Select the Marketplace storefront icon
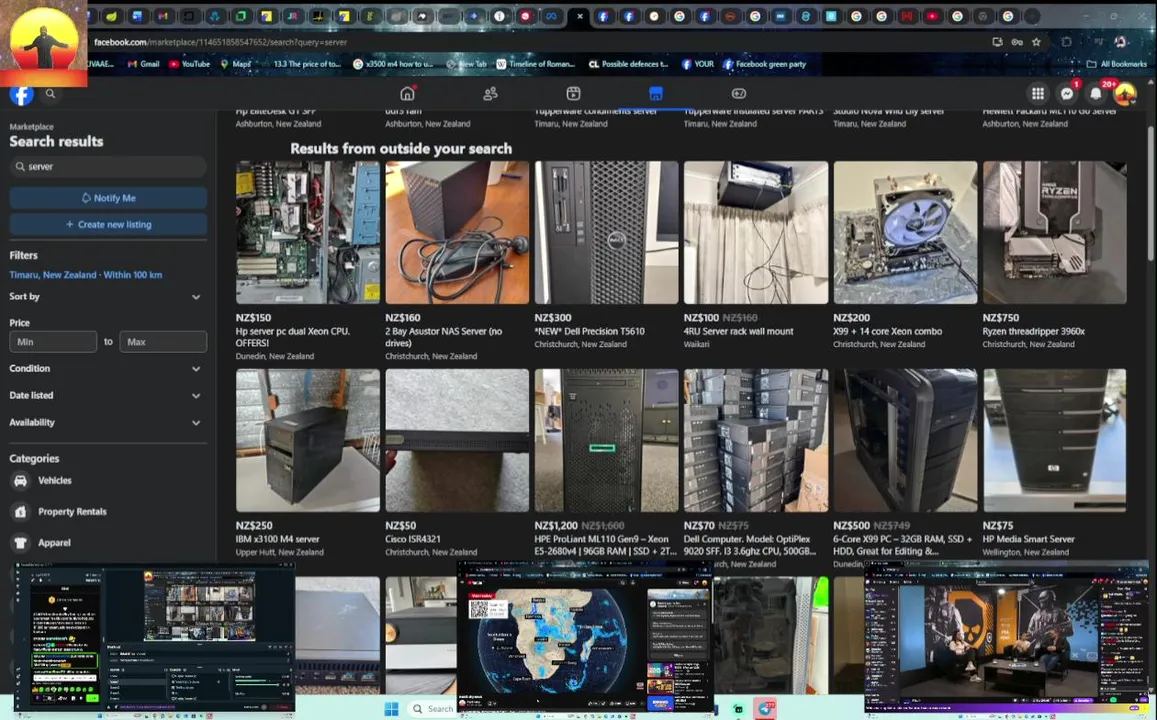 coord(655,94)
